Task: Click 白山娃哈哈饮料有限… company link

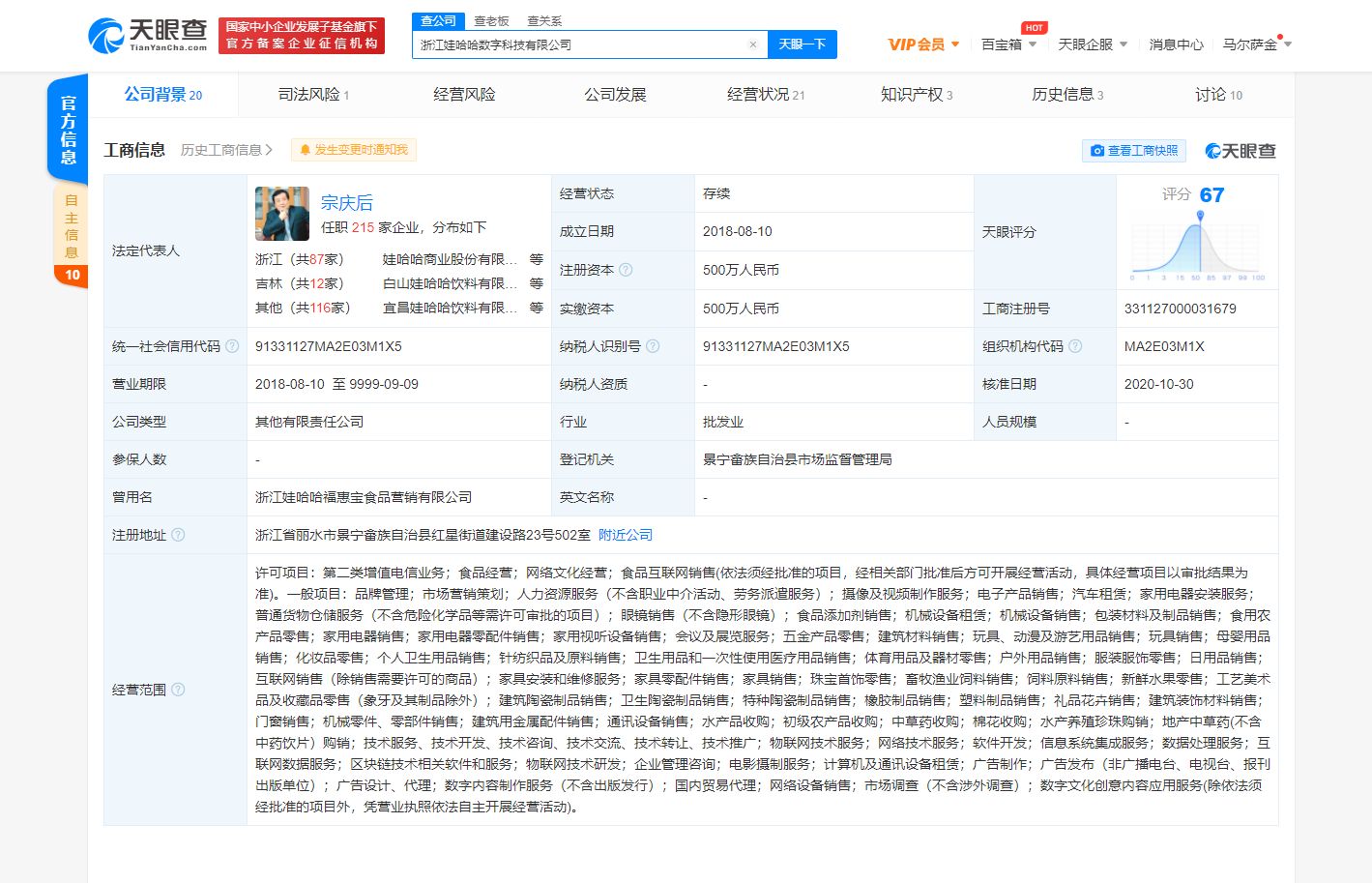Action: point(451,283)
